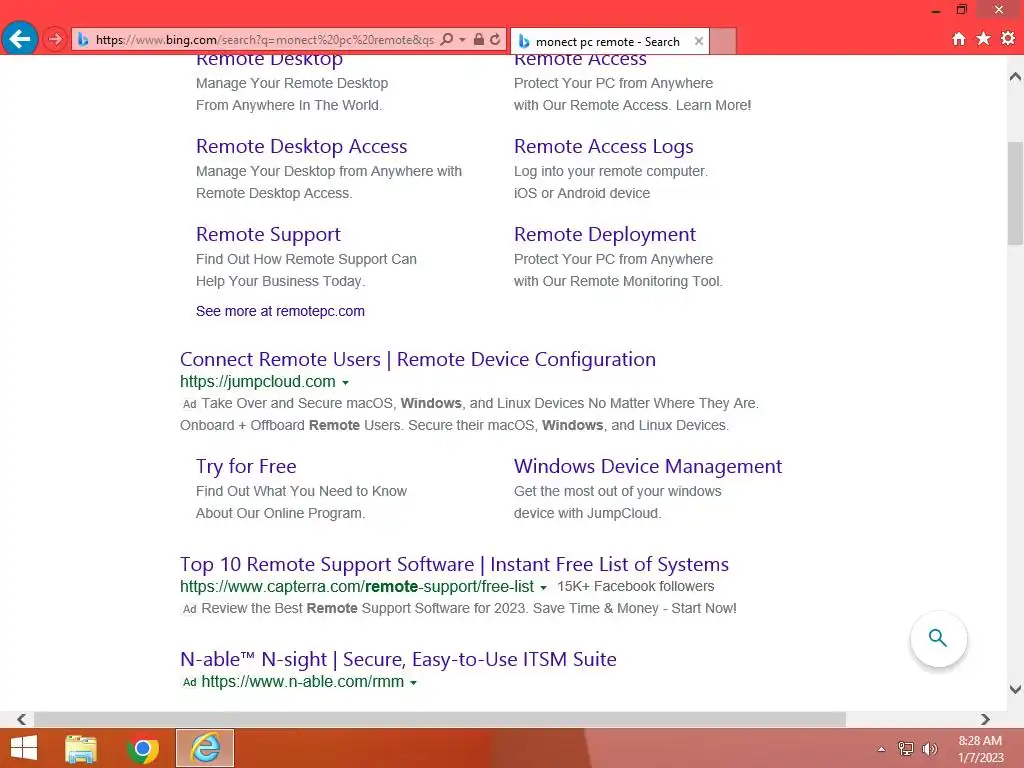This screenshot has width=1024, height=768.
Task: Open 'Connect Remote Users | Remote Device Configuration' result
Action: point(418,359)
